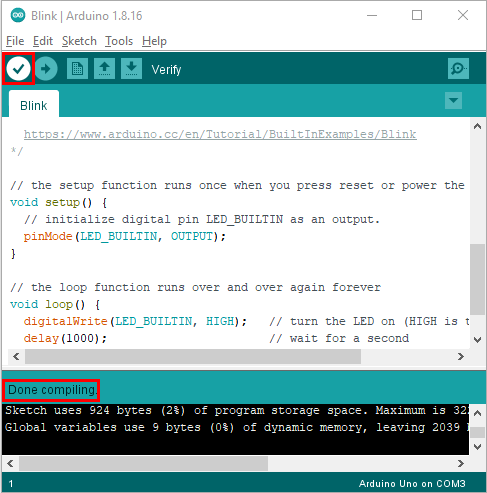Open the Serial Monitor magnifier icon
This screenshot has height=493, width=487.
pyautogui.click(x=458, y=69)
